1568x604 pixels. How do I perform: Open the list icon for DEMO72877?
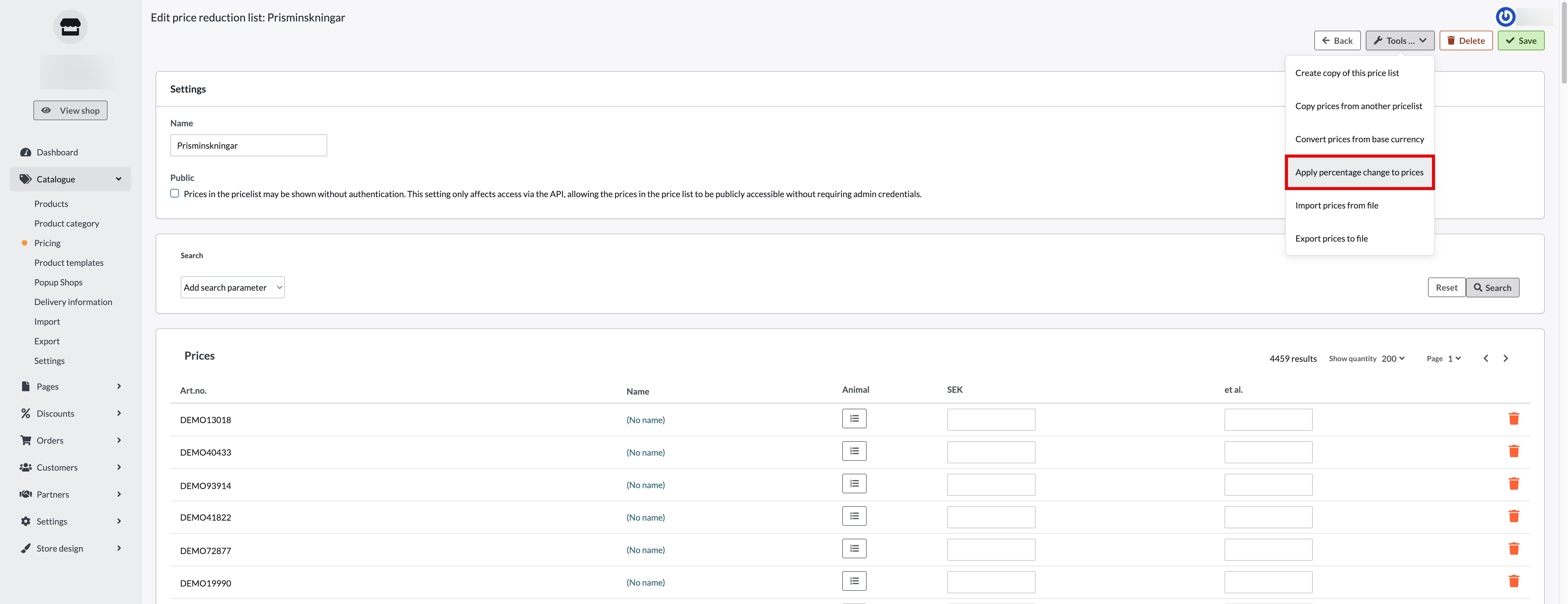pyautogui.click(x=853, y=549)
